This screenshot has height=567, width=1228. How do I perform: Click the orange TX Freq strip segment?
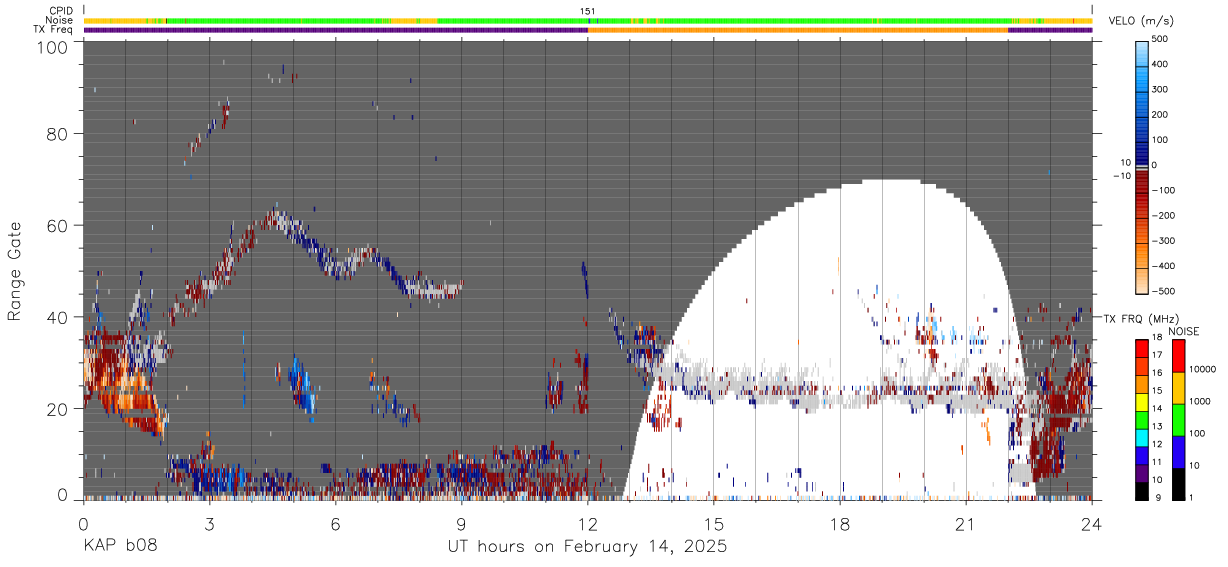[x=798, y=29]
